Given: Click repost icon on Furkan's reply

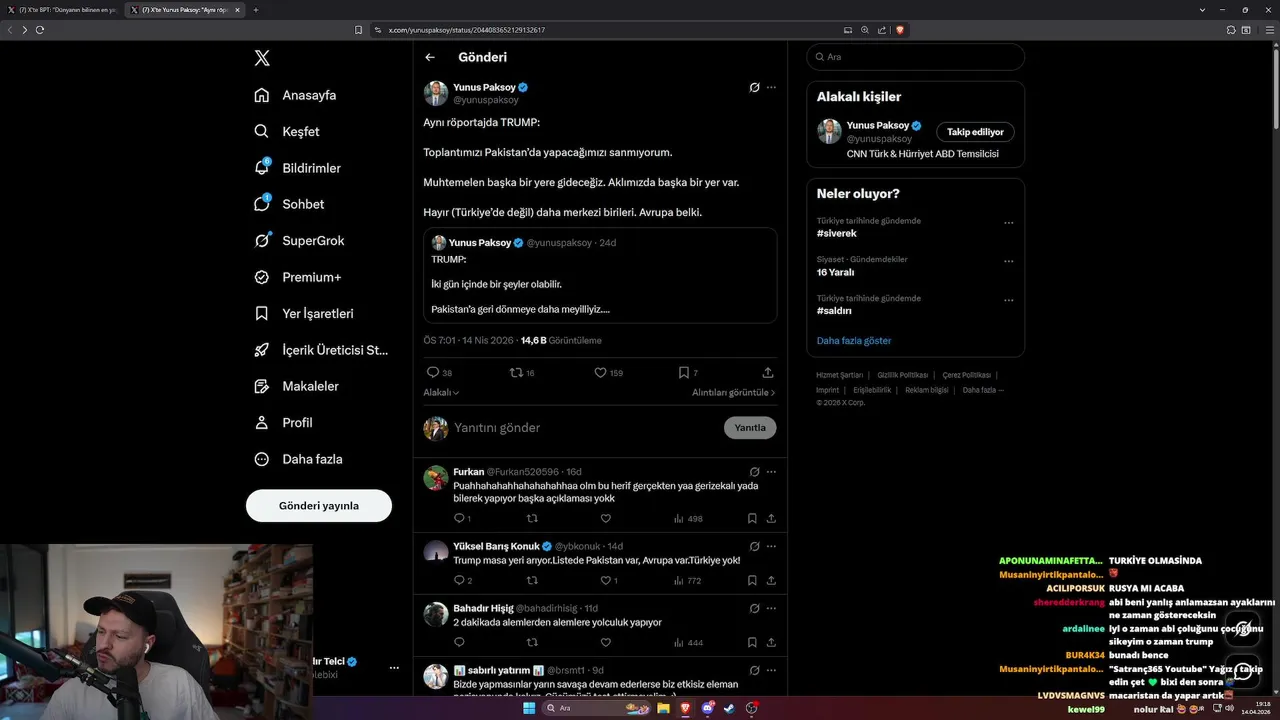Looking at the screenshot, I should coord(532,518).
